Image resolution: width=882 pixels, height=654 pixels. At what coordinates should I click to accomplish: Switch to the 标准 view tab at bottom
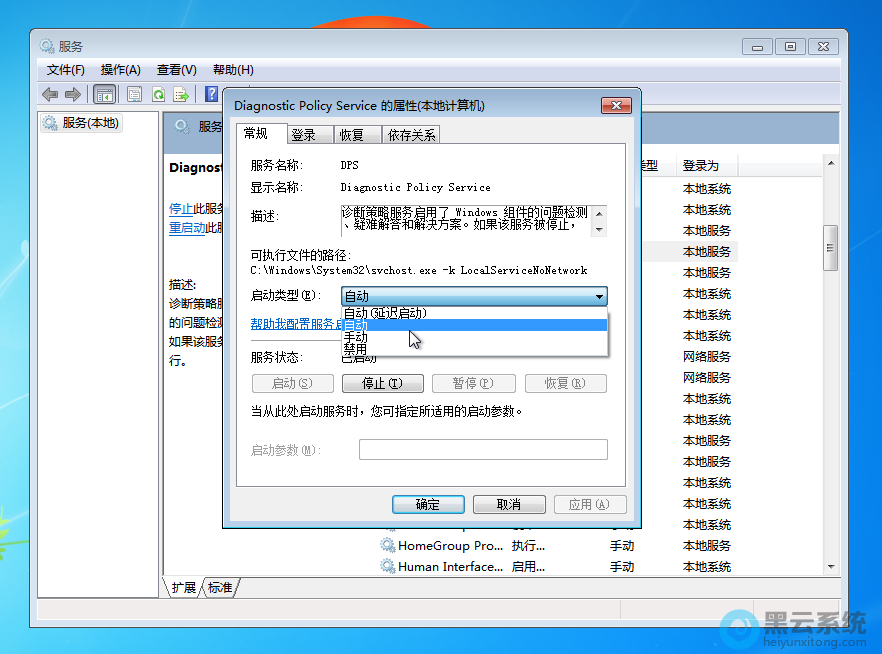220,588
